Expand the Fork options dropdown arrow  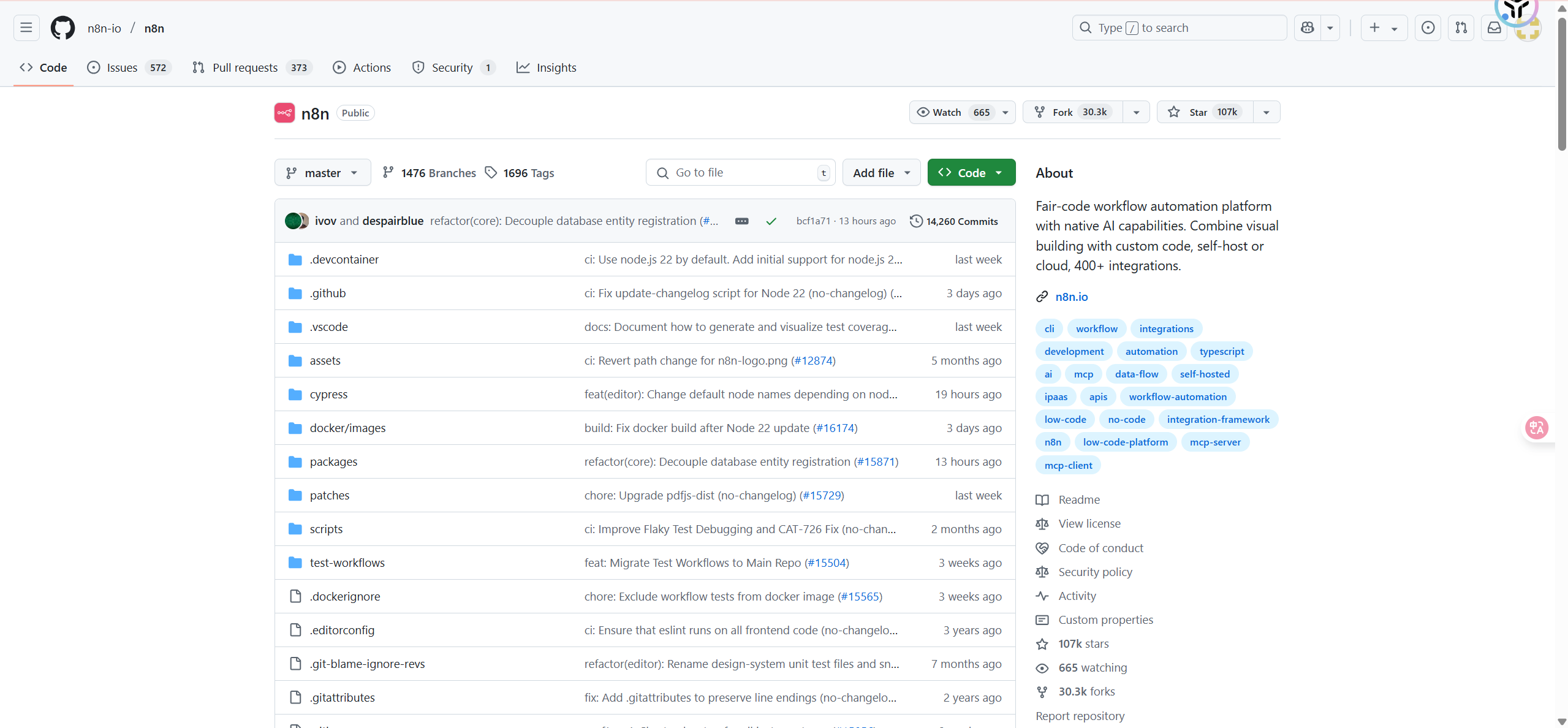coord(1136,112)
